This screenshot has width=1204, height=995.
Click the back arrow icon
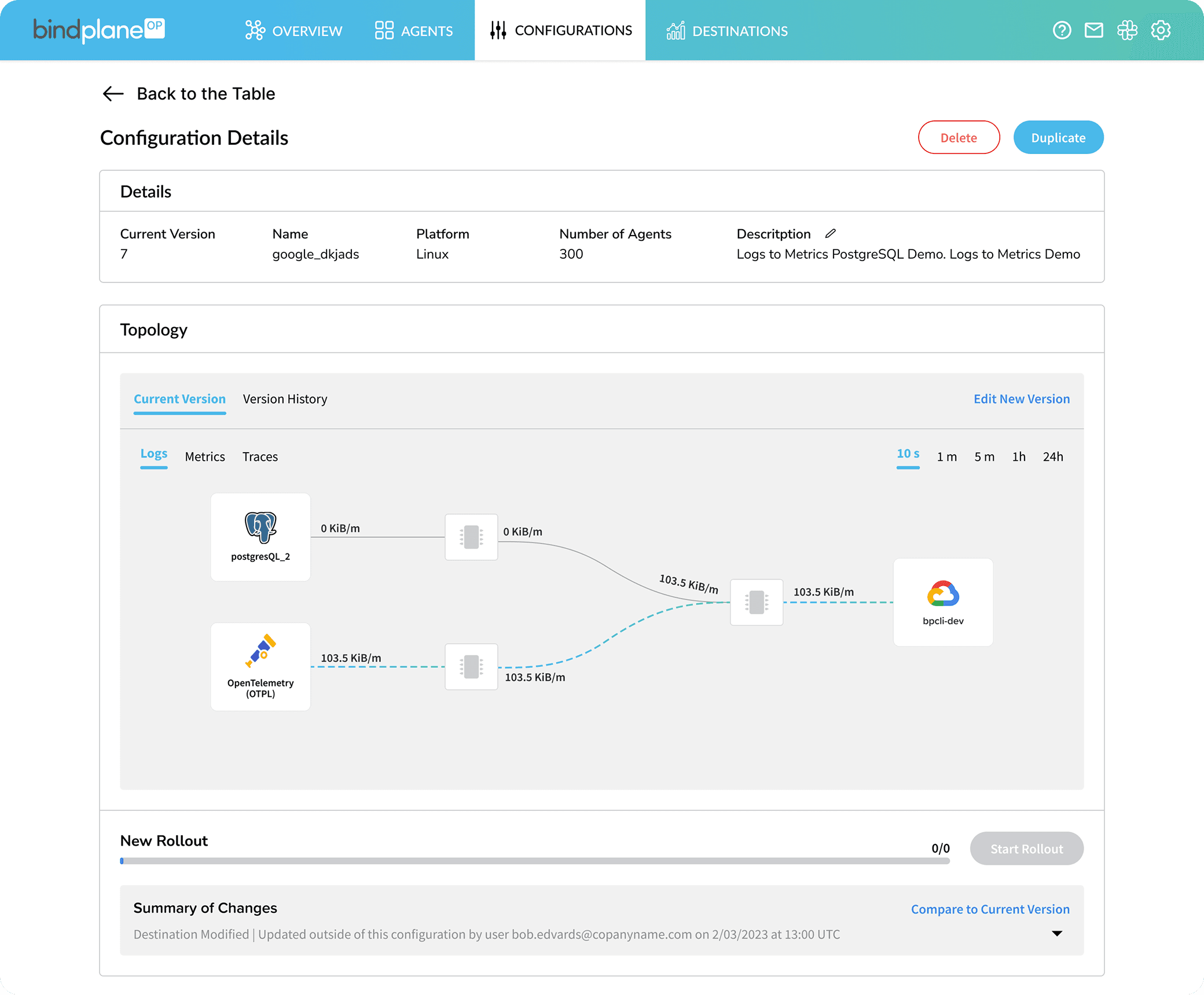[x=113, y=94]
